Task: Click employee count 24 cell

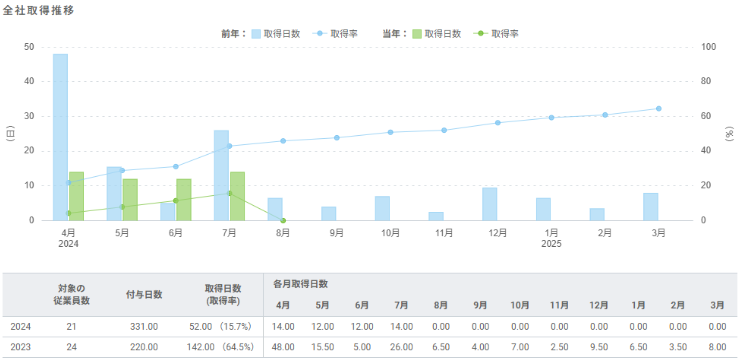Action: tap(71, 347)
